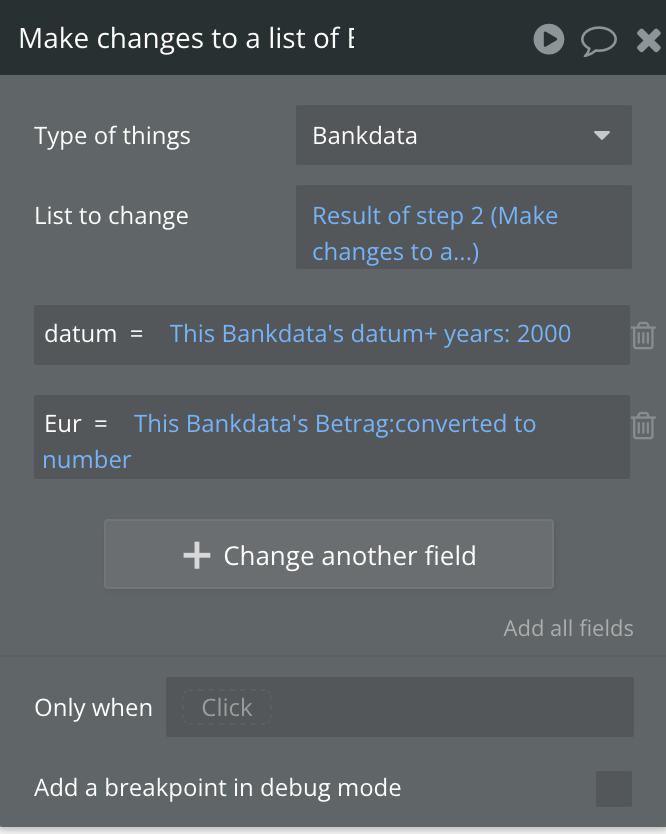Delete the datum field change via trash icon
This screenshot has height=834, width=666.
click(x=644, y=336)
